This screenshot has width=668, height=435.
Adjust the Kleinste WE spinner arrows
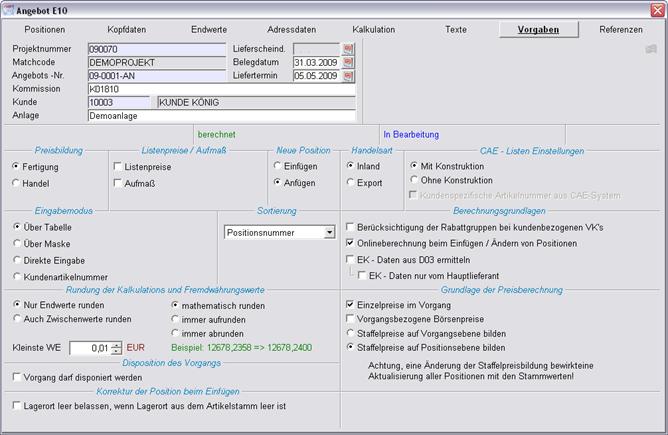coord(117,348)
